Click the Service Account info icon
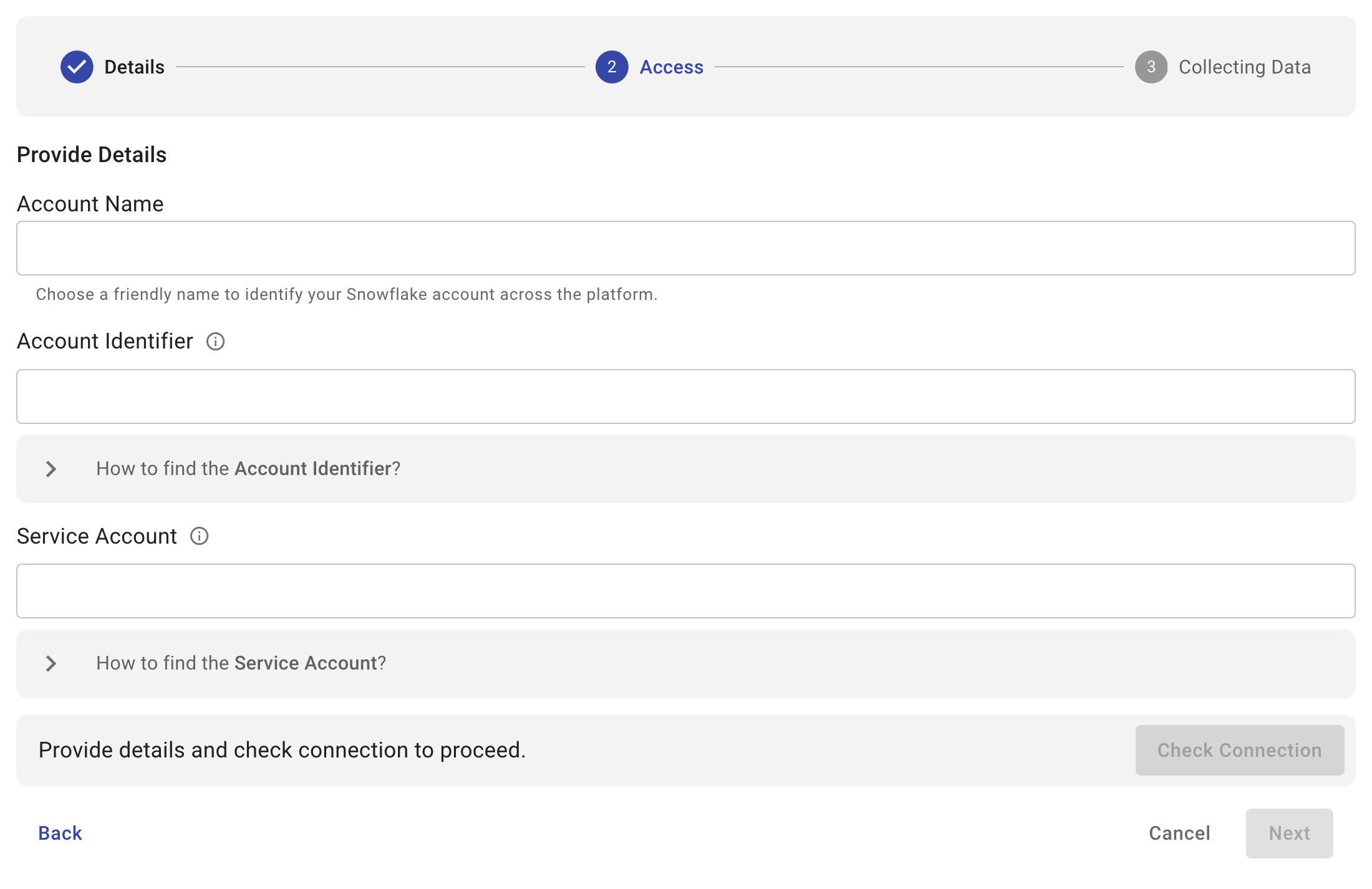Screen dimensions: 1372x889 click(x=199, y=536)
